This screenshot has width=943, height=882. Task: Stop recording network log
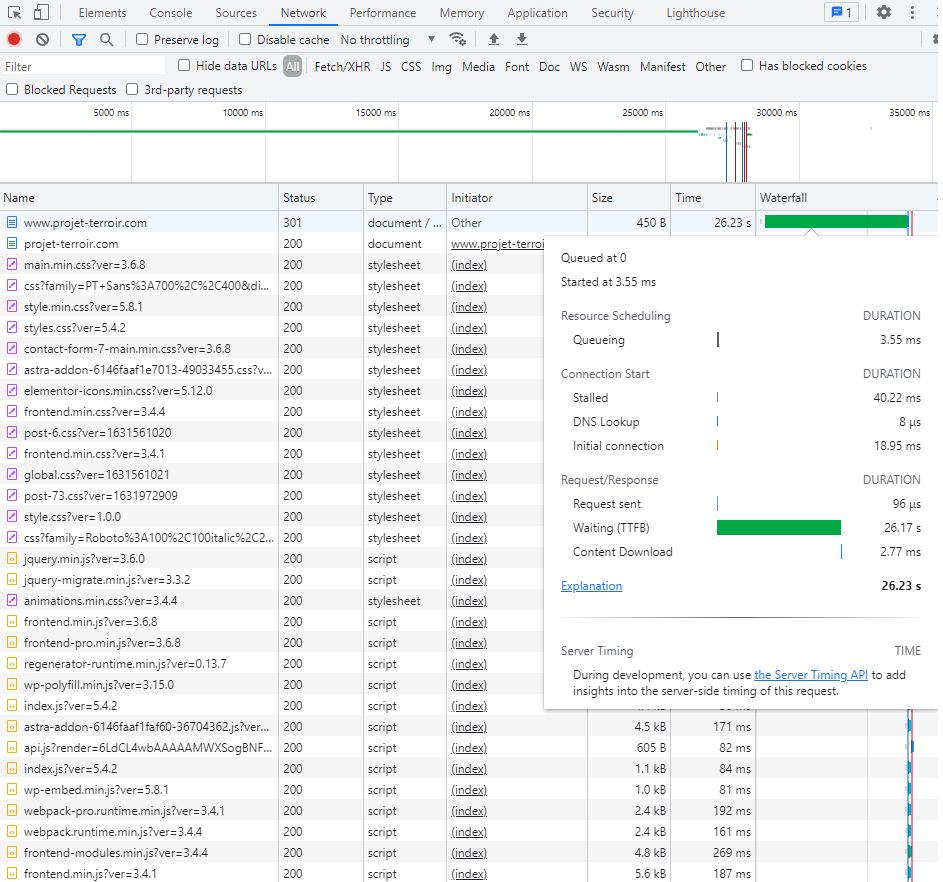tap(14, 40)
